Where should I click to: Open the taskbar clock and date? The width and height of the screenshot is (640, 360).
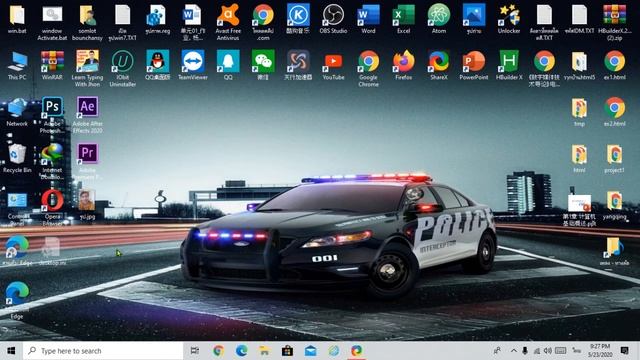[x=600, y=351]
